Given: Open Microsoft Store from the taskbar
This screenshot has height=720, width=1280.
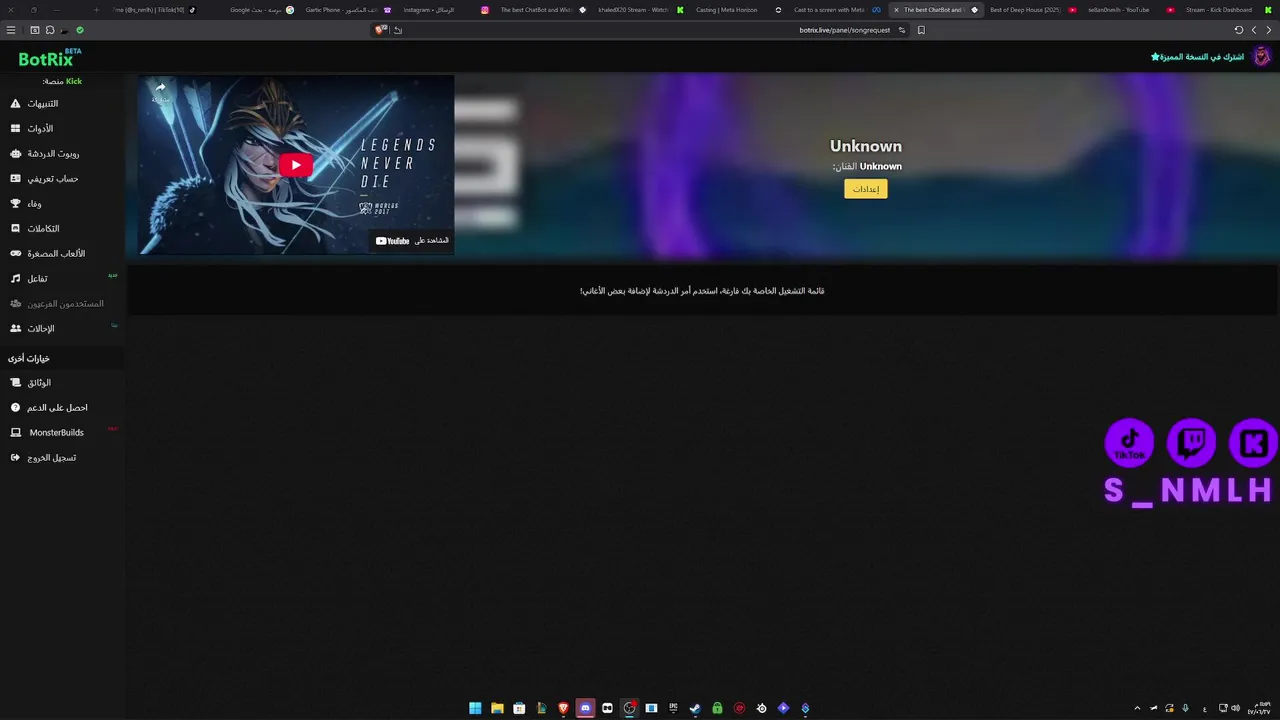Looking at the screenshot, I should [x=519, y=708].
